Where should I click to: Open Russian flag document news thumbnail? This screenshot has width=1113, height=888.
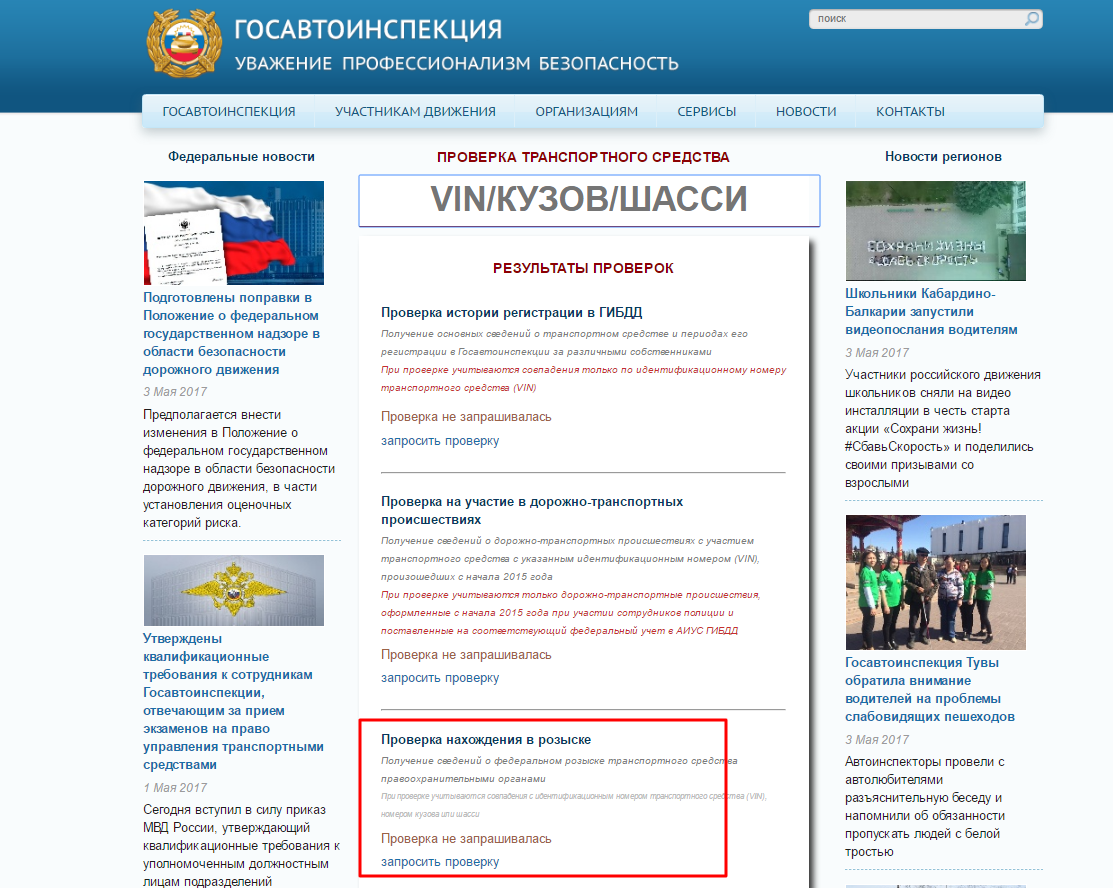[x=234, y=233]
